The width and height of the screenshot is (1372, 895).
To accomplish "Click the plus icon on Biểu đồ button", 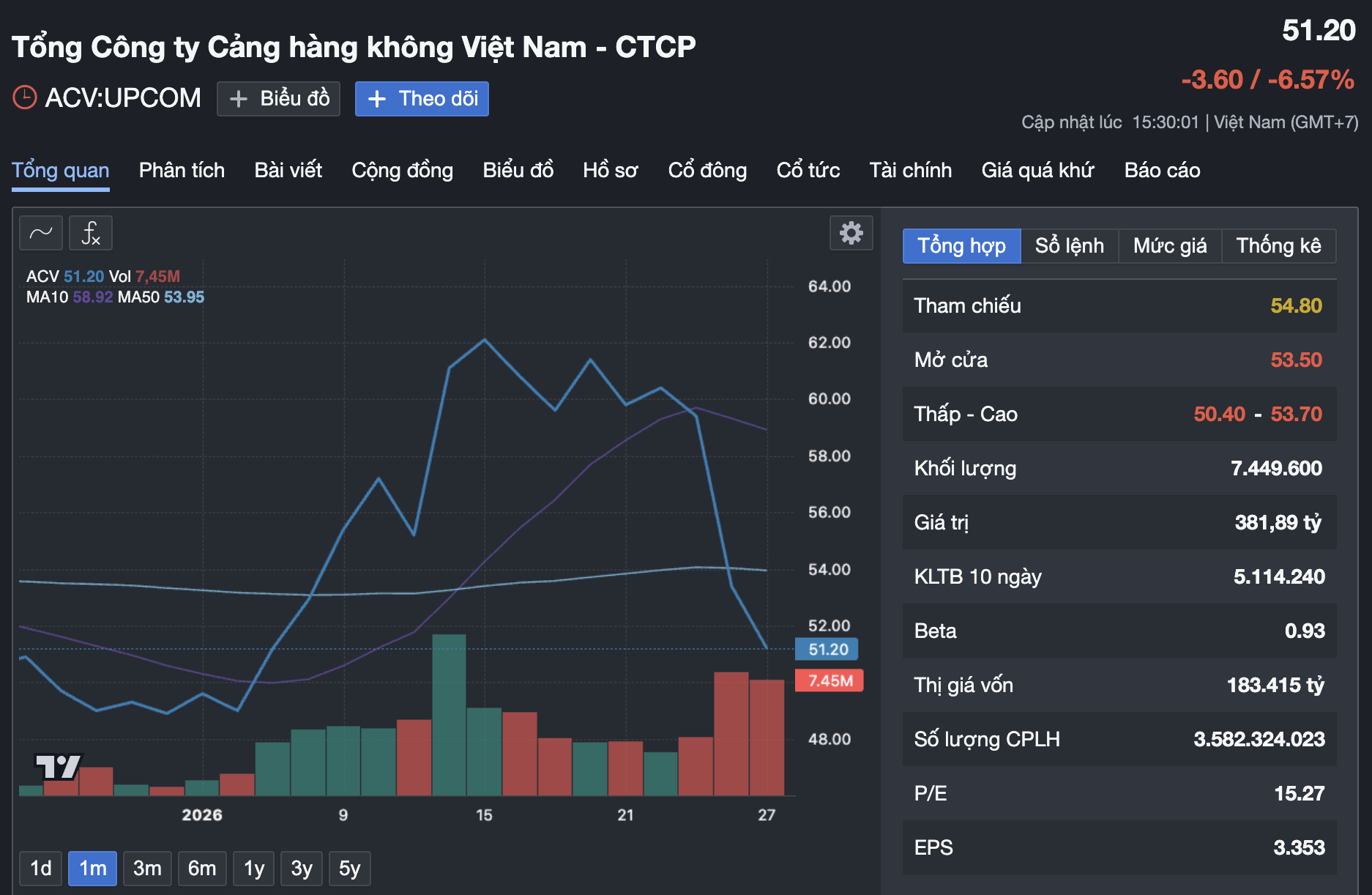I will (237, 98).
